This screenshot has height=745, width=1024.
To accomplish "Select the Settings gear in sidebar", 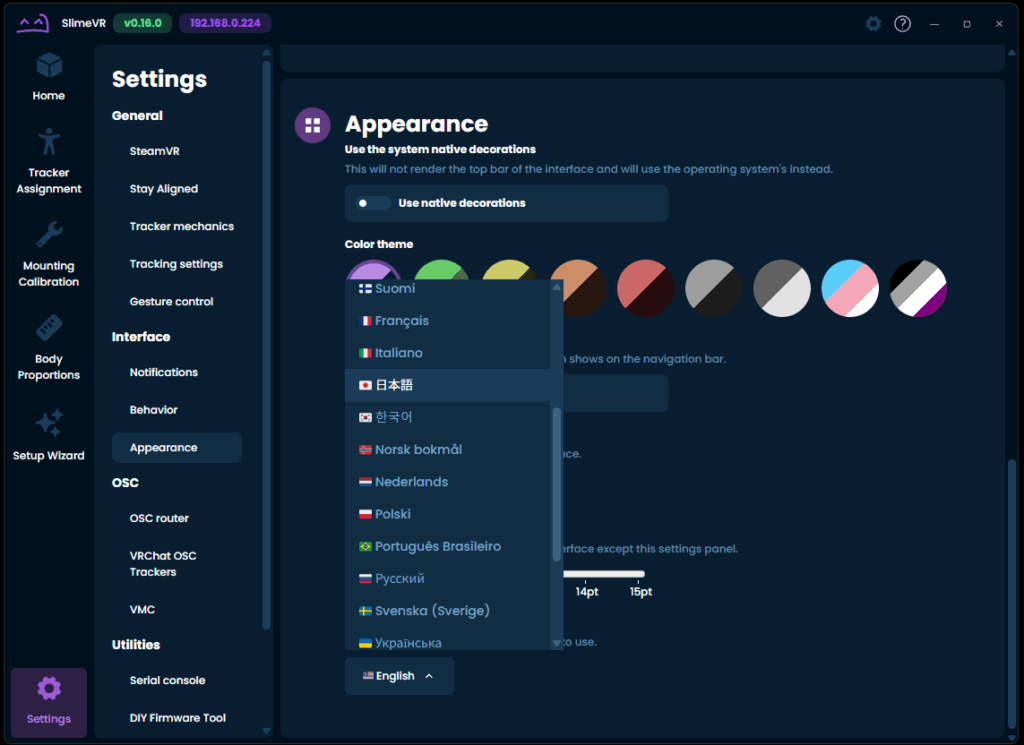I will pos(48,702).
